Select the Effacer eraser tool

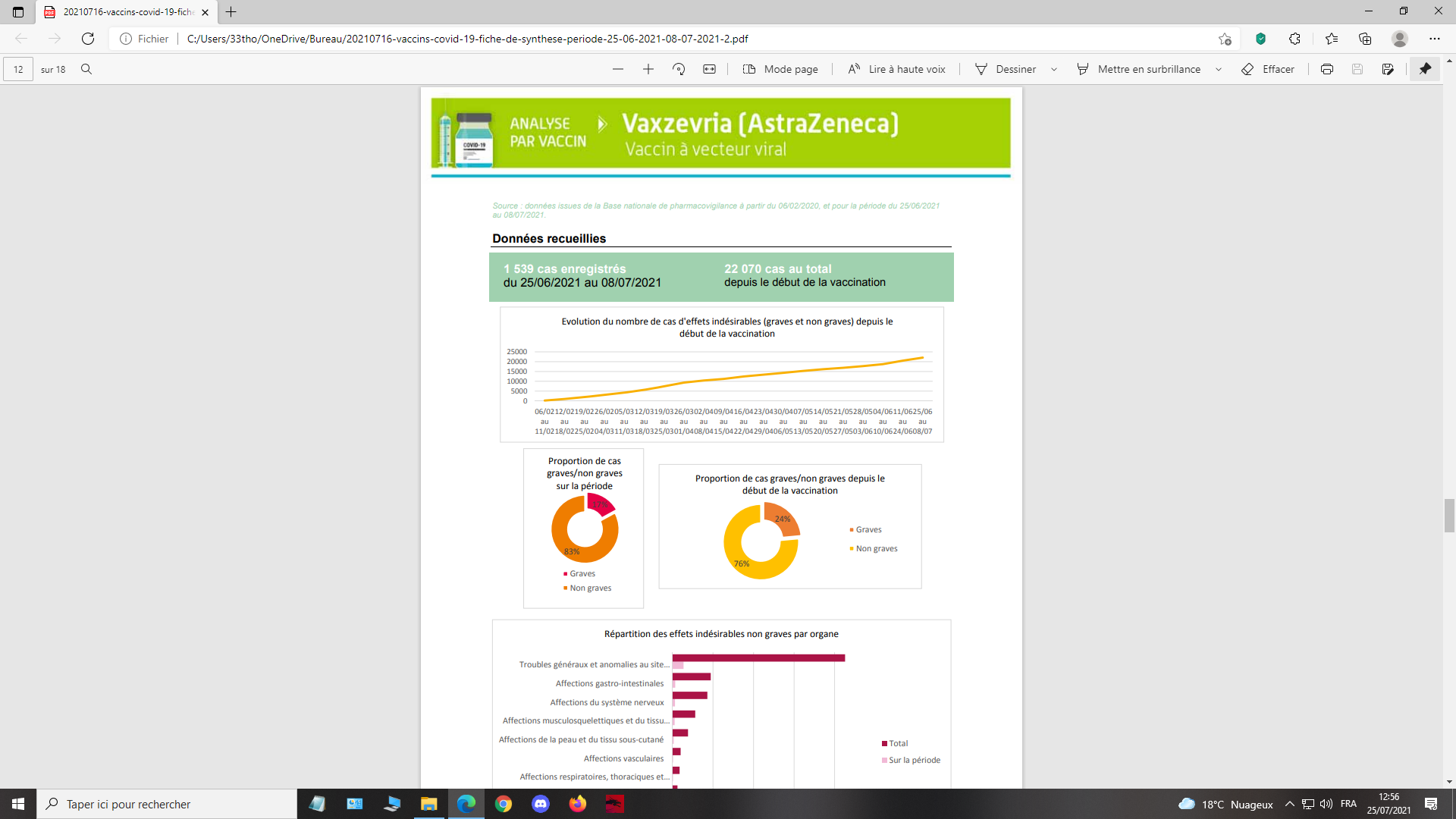[x=1268, y=69]
